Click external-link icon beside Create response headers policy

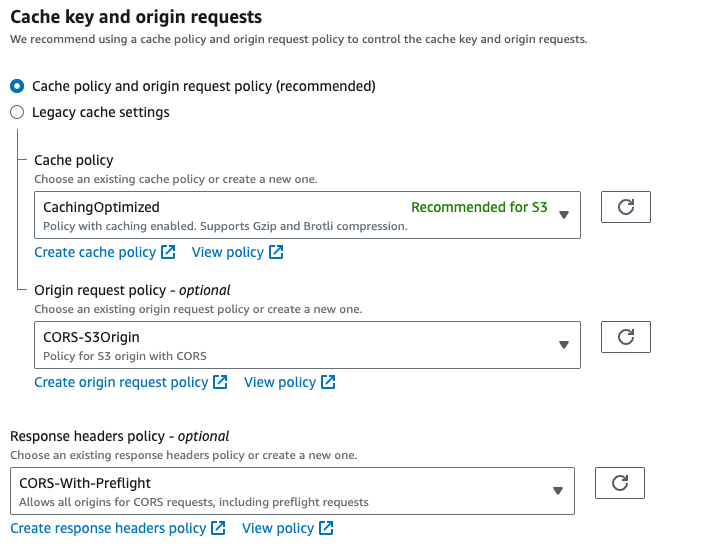218,528
